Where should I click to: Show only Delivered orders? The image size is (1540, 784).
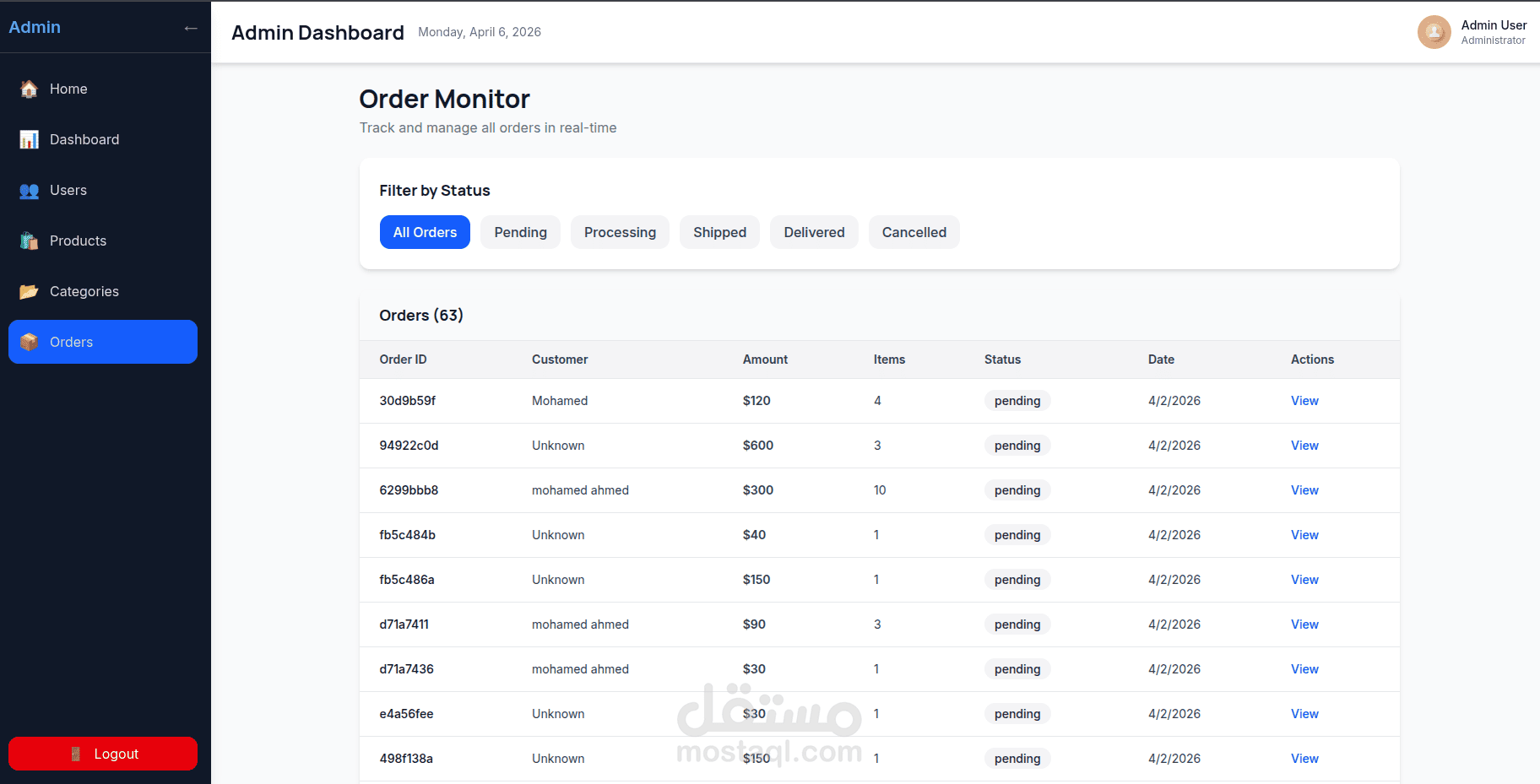(814, 232)
